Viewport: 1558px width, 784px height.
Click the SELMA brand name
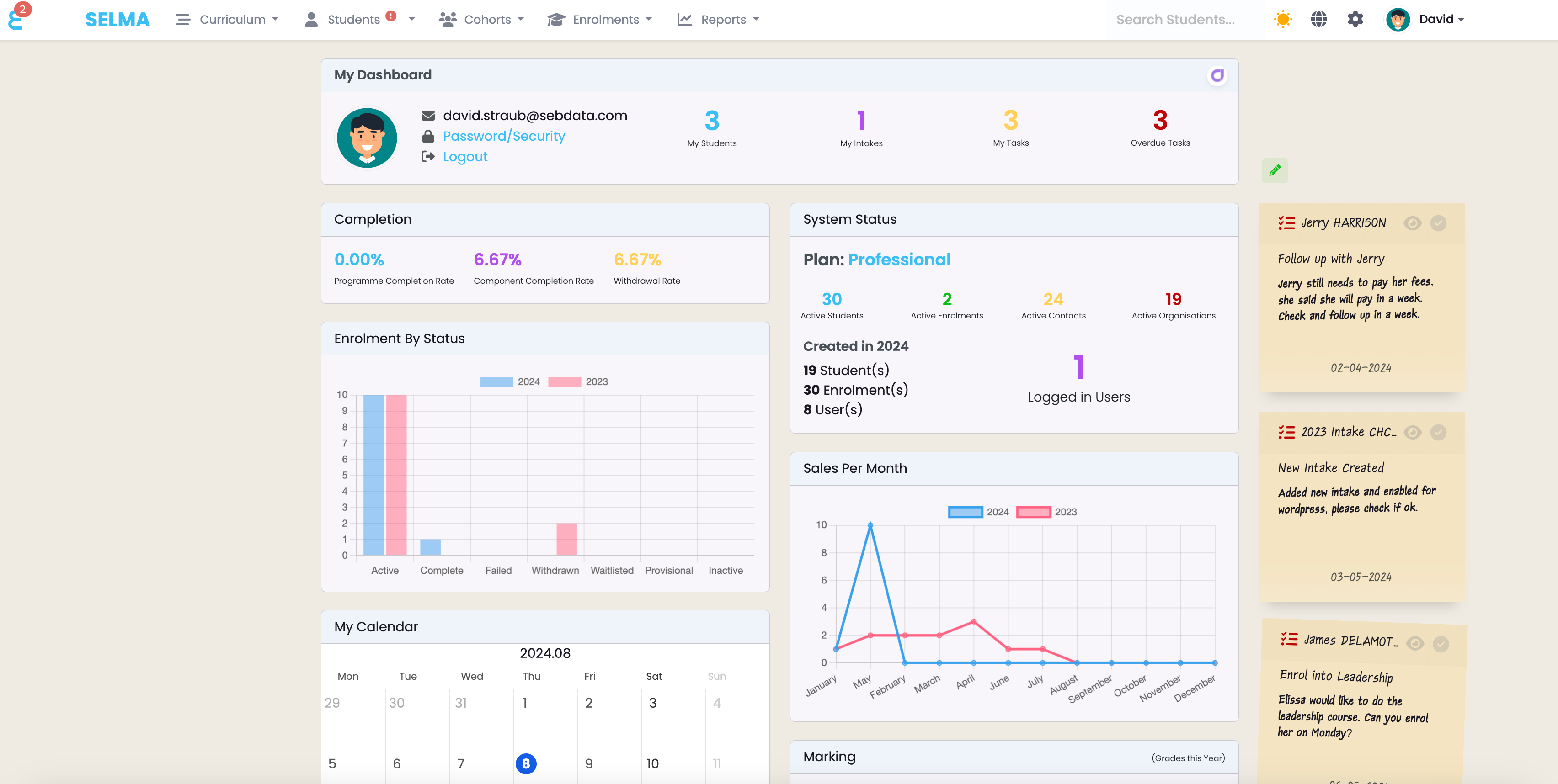[x=117, y=19]
